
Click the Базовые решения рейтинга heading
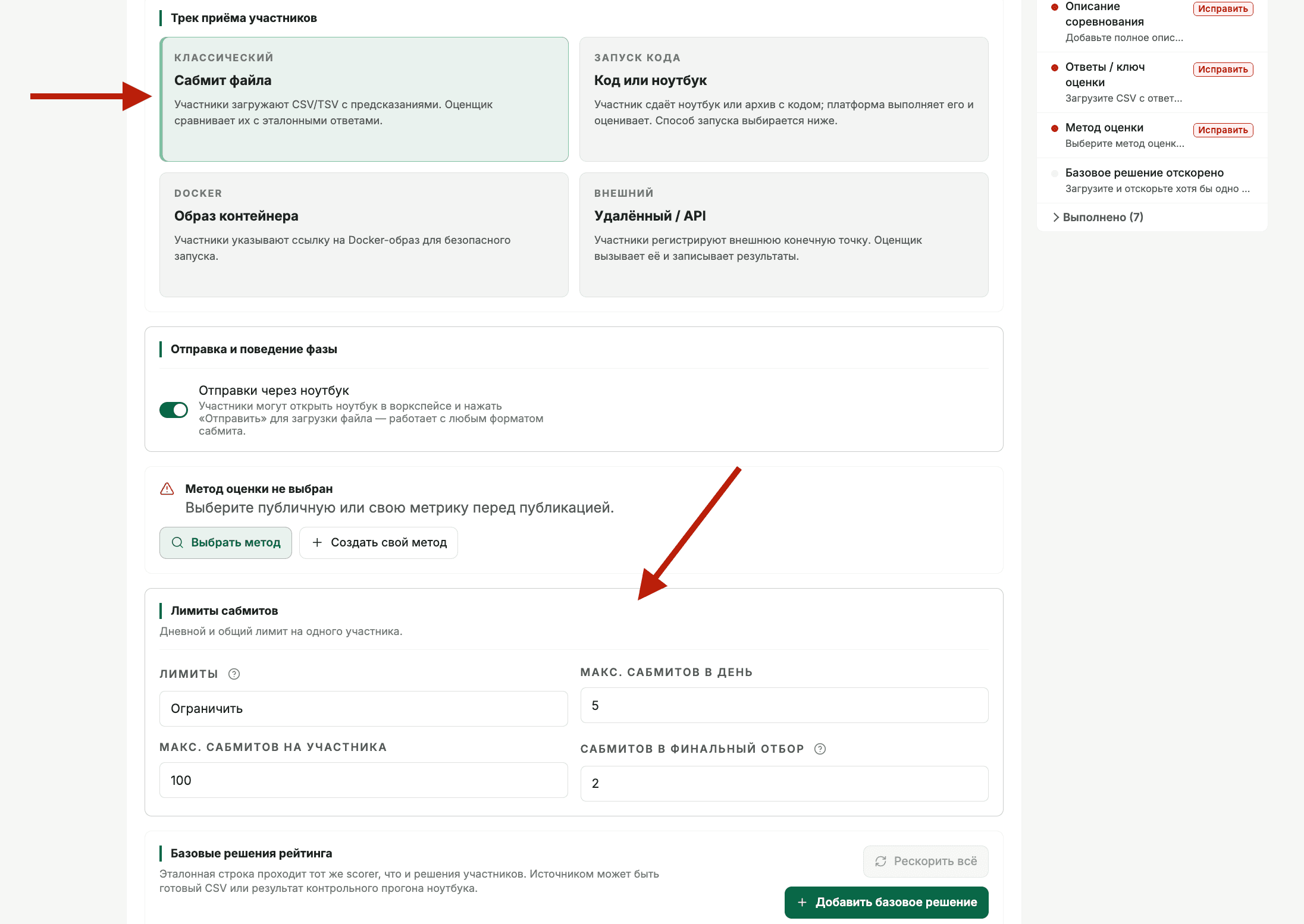point(252,853)
